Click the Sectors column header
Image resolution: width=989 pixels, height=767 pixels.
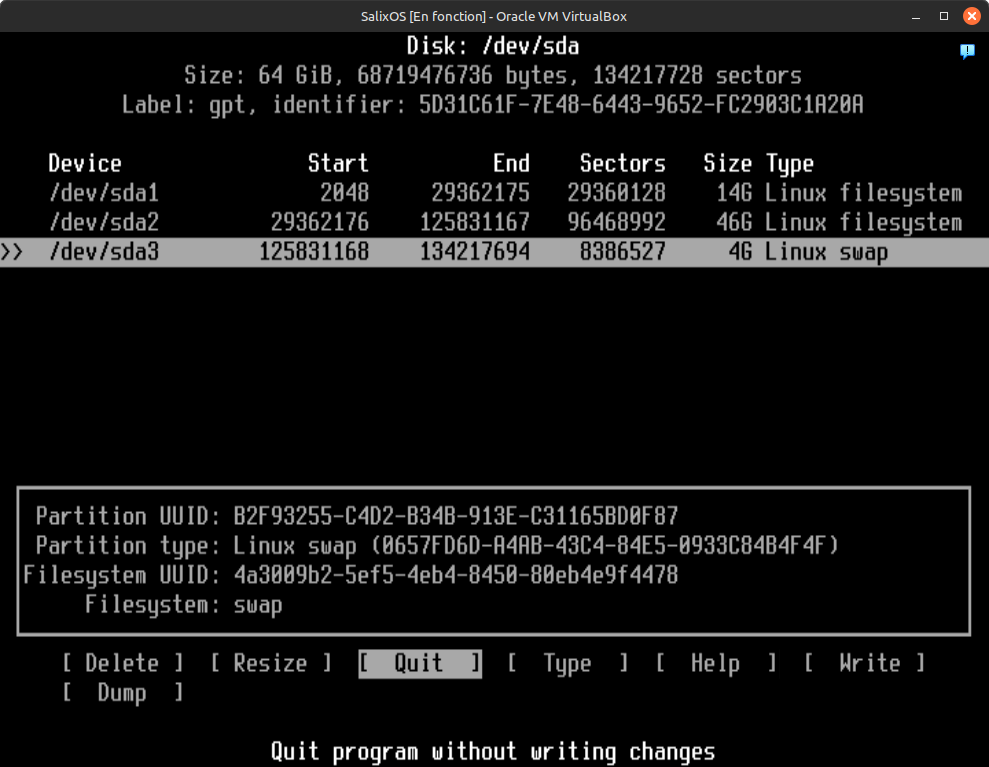tap(622, 164)
